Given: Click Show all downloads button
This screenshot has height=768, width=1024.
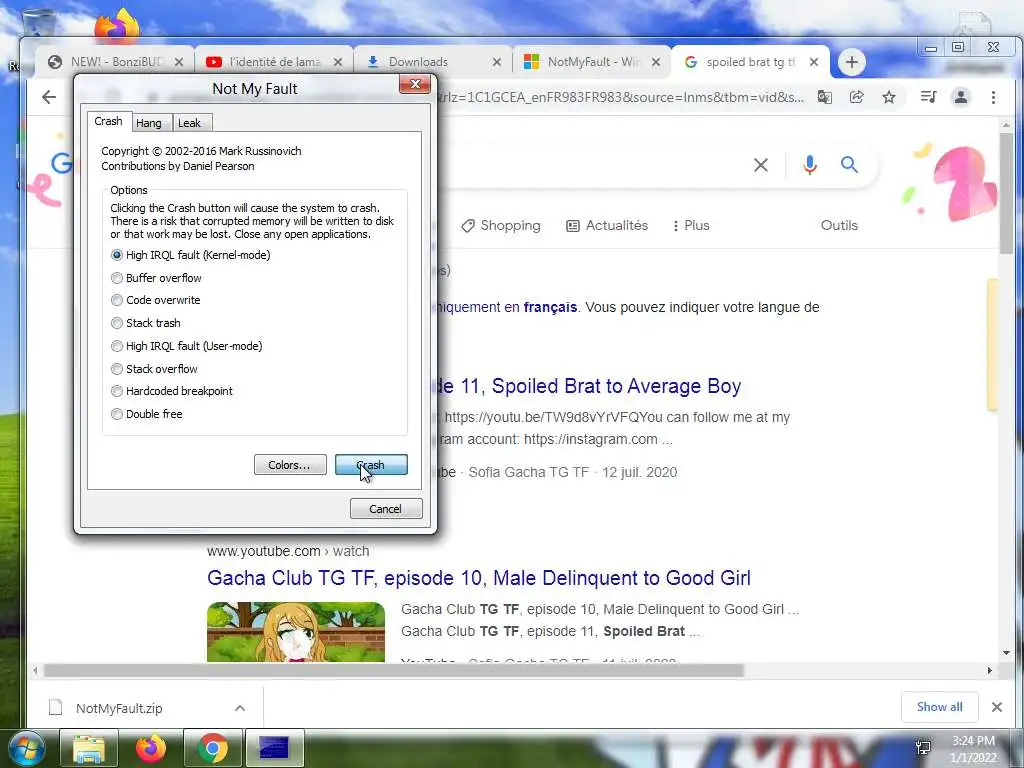Looking at the screenshot, I should click(939, 707).
